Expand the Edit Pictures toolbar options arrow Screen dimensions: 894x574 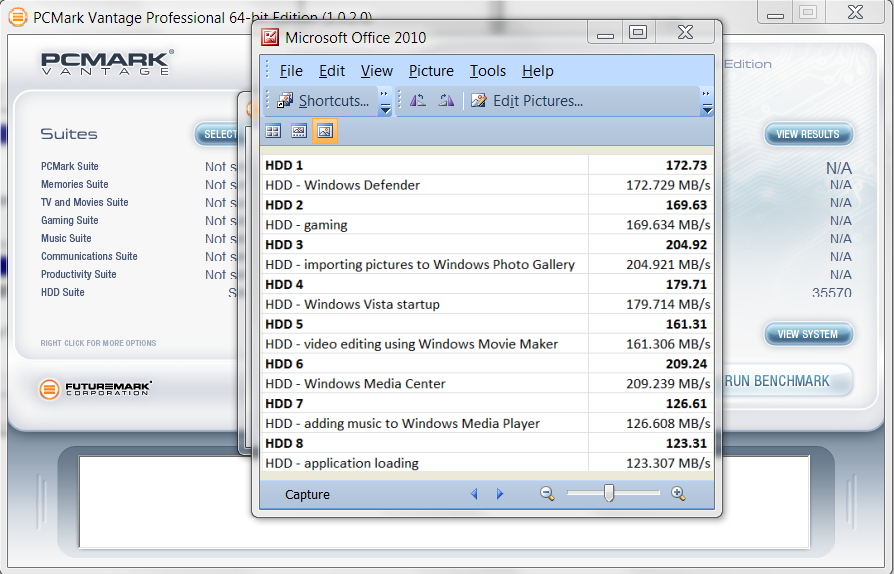coord(707,102)
